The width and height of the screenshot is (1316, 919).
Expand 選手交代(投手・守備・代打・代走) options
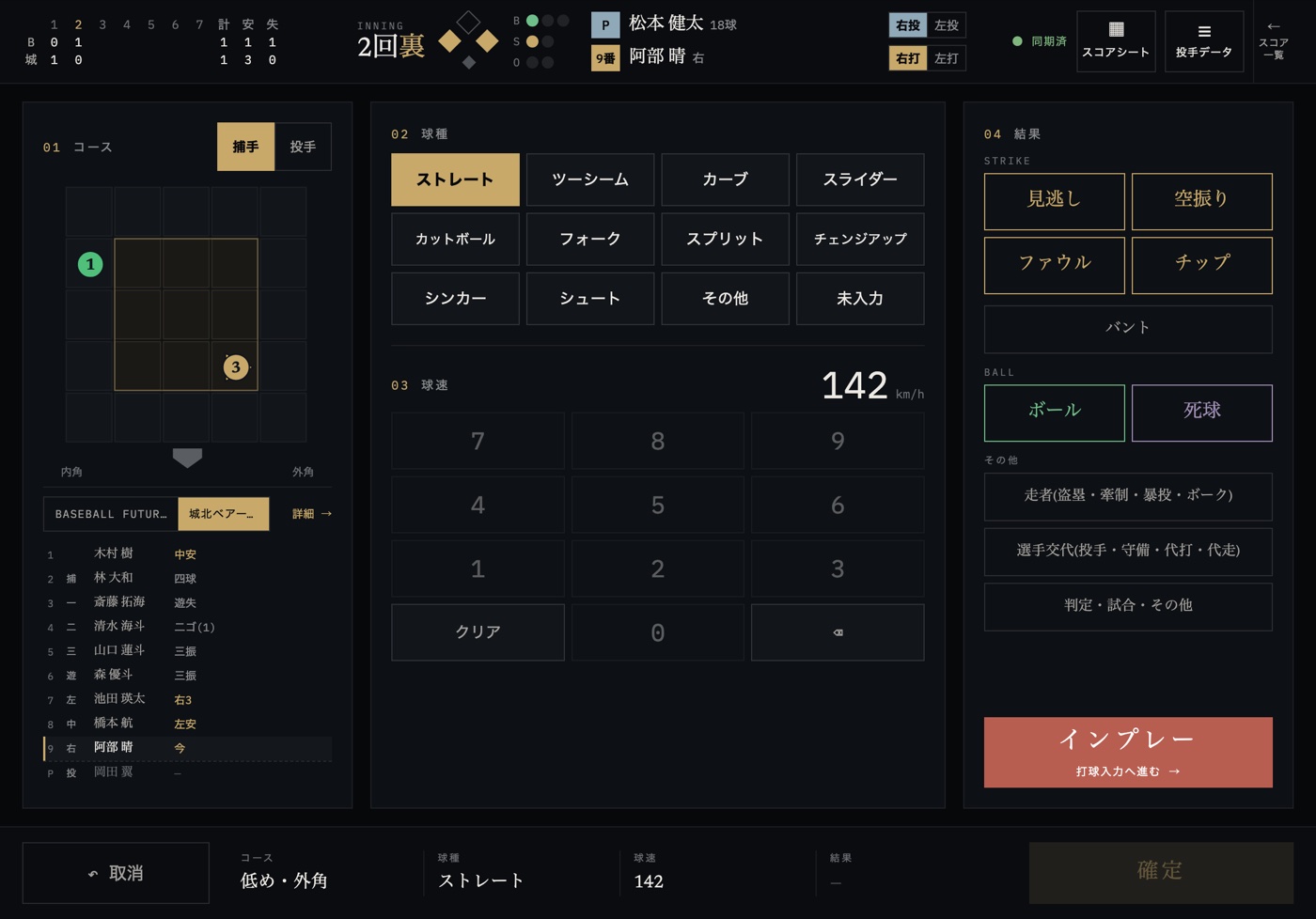point(1128,551)
